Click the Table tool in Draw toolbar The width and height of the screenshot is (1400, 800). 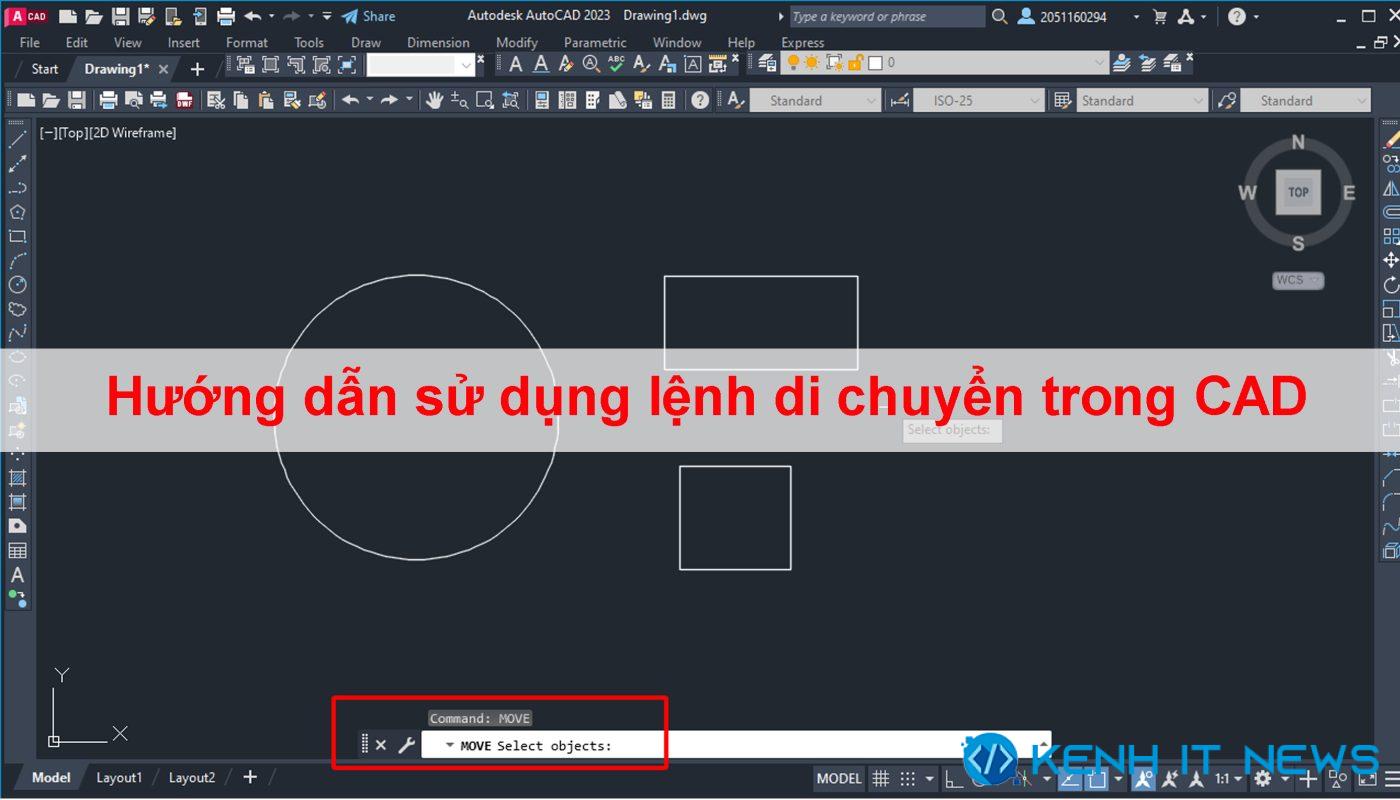(x=17, y=551)
